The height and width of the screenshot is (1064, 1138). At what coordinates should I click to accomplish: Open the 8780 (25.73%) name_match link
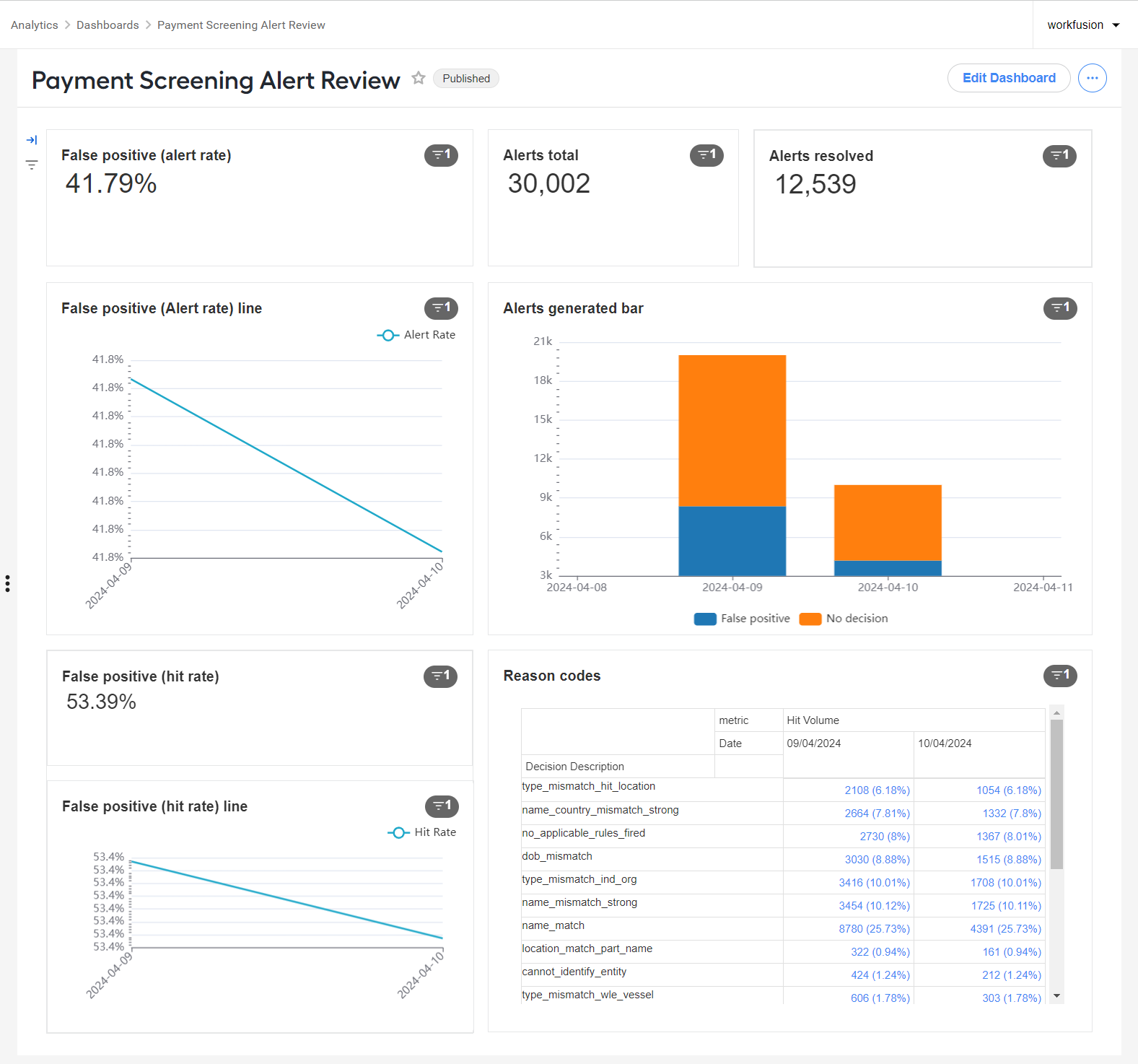pyautogui.click(x=874, y=929)
